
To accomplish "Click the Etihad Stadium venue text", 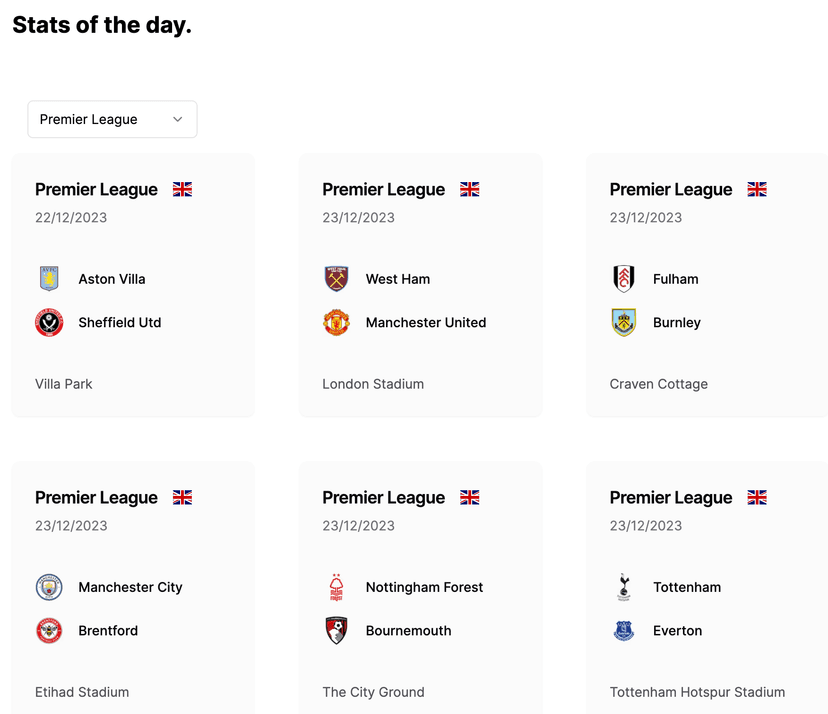I will (82, 692).
